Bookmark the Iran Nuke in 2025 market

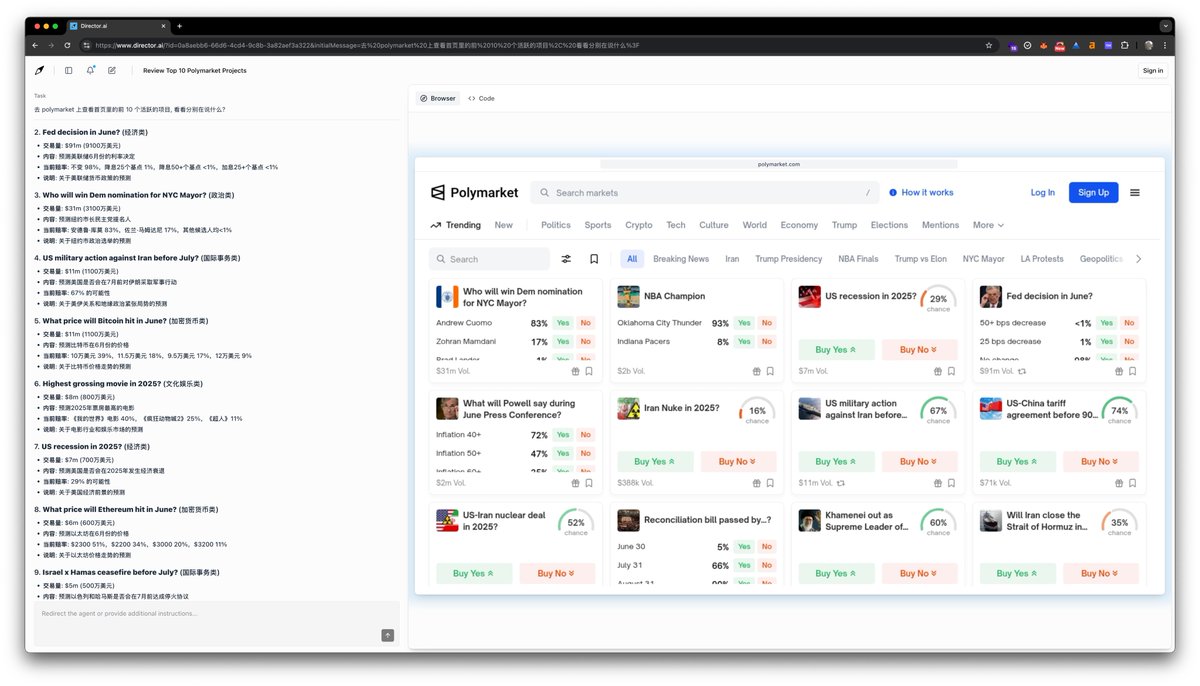point(770,483)
